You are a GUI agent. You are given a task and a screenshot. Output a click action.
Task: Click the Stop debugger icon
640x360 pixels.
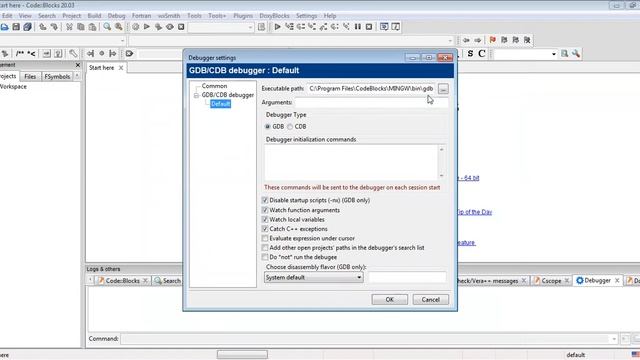369,27
